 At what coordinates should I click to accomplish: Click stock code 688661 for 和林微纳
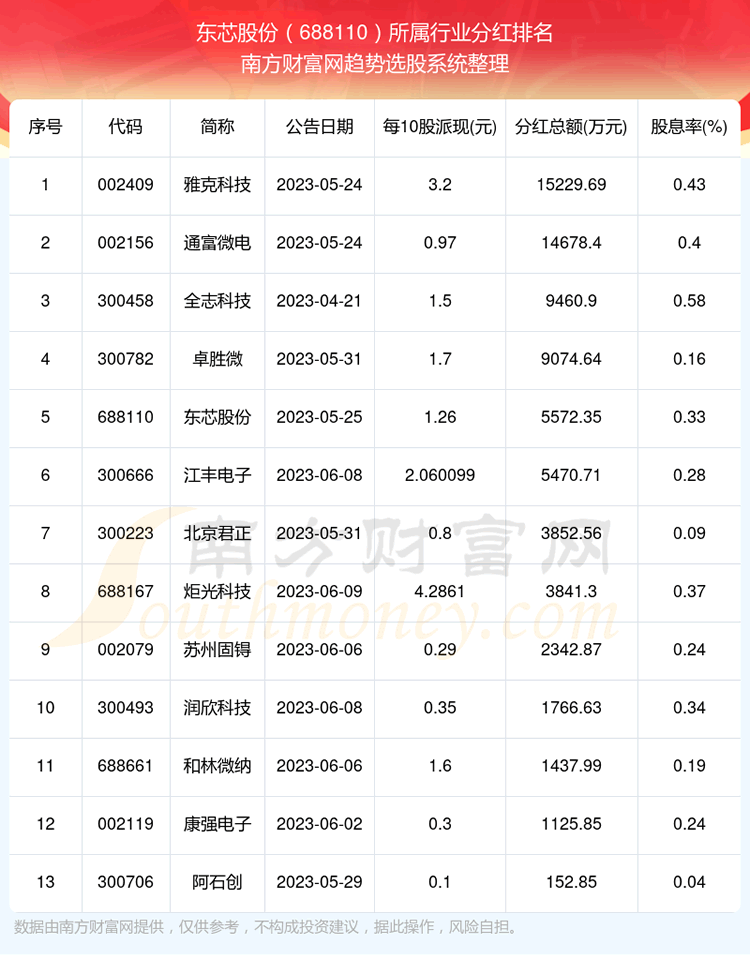(125, 766)
